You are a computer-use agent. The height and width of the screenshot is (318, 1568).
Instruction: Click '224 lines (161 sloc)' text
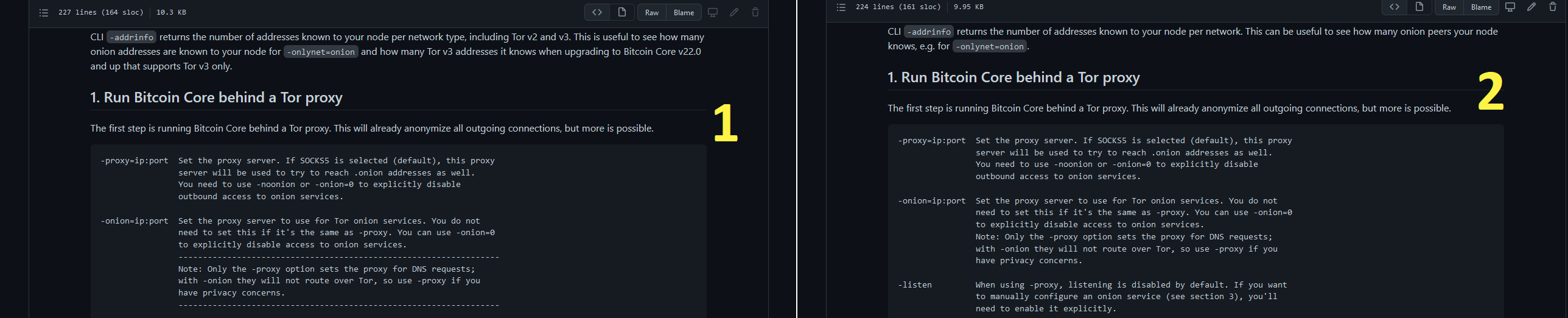[898, 7]
